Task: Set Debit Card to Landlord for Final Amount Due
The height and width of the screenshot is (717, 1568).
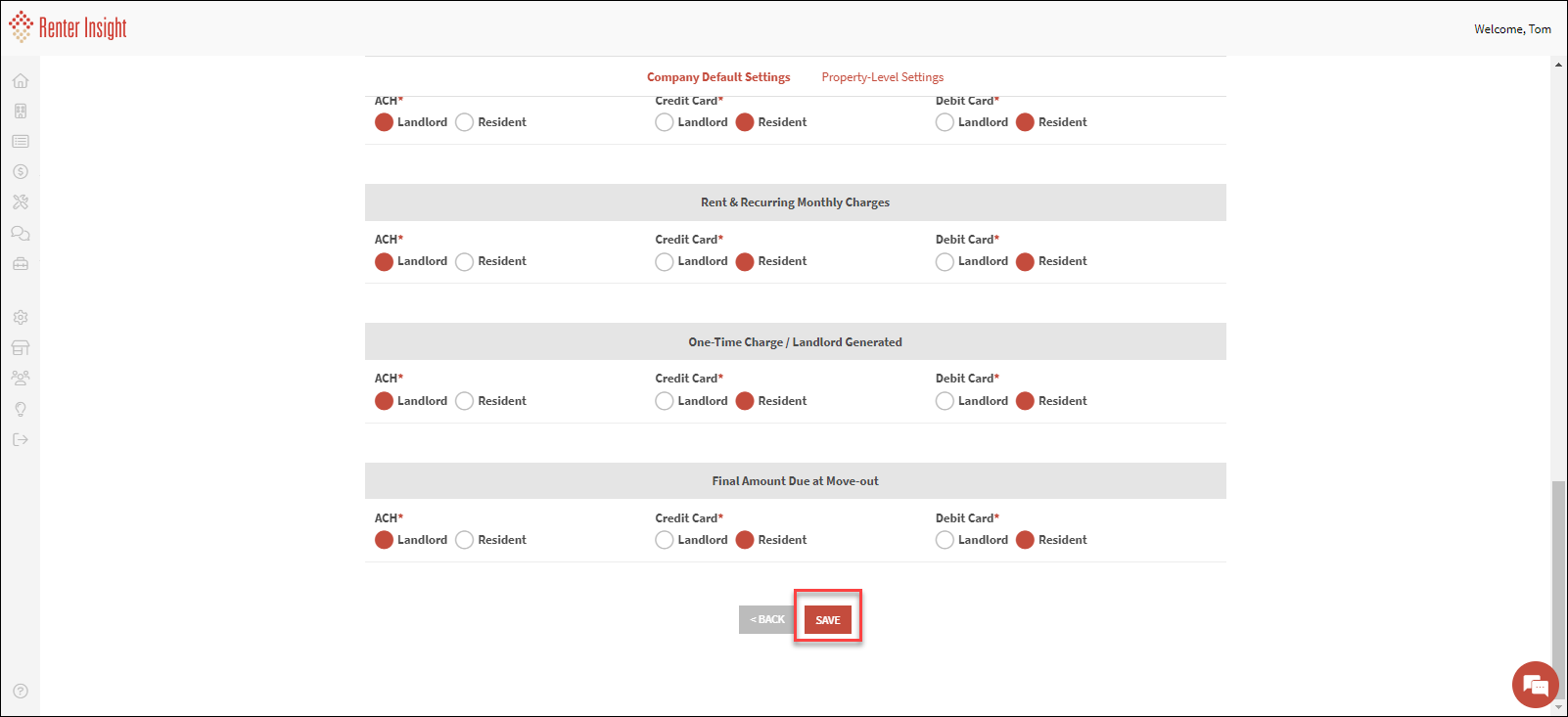Action: pos(945,540)
